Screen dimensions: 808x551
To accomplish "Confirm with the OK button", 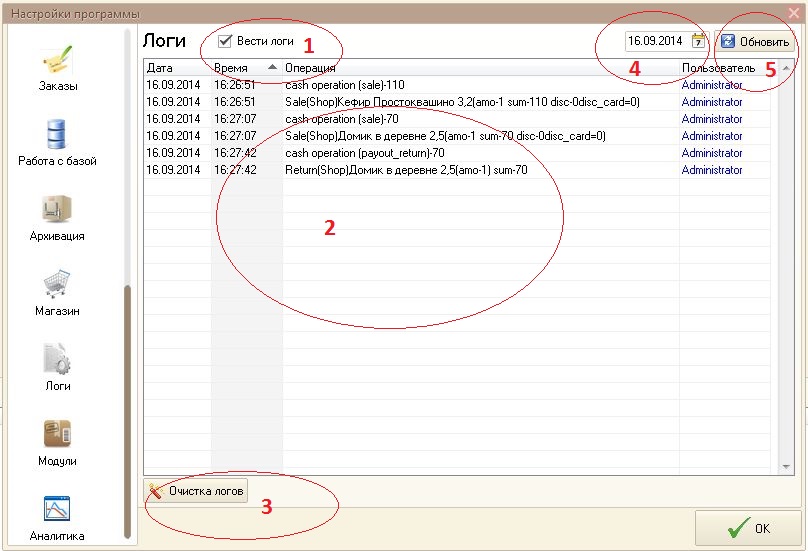I will coord(748,528).
